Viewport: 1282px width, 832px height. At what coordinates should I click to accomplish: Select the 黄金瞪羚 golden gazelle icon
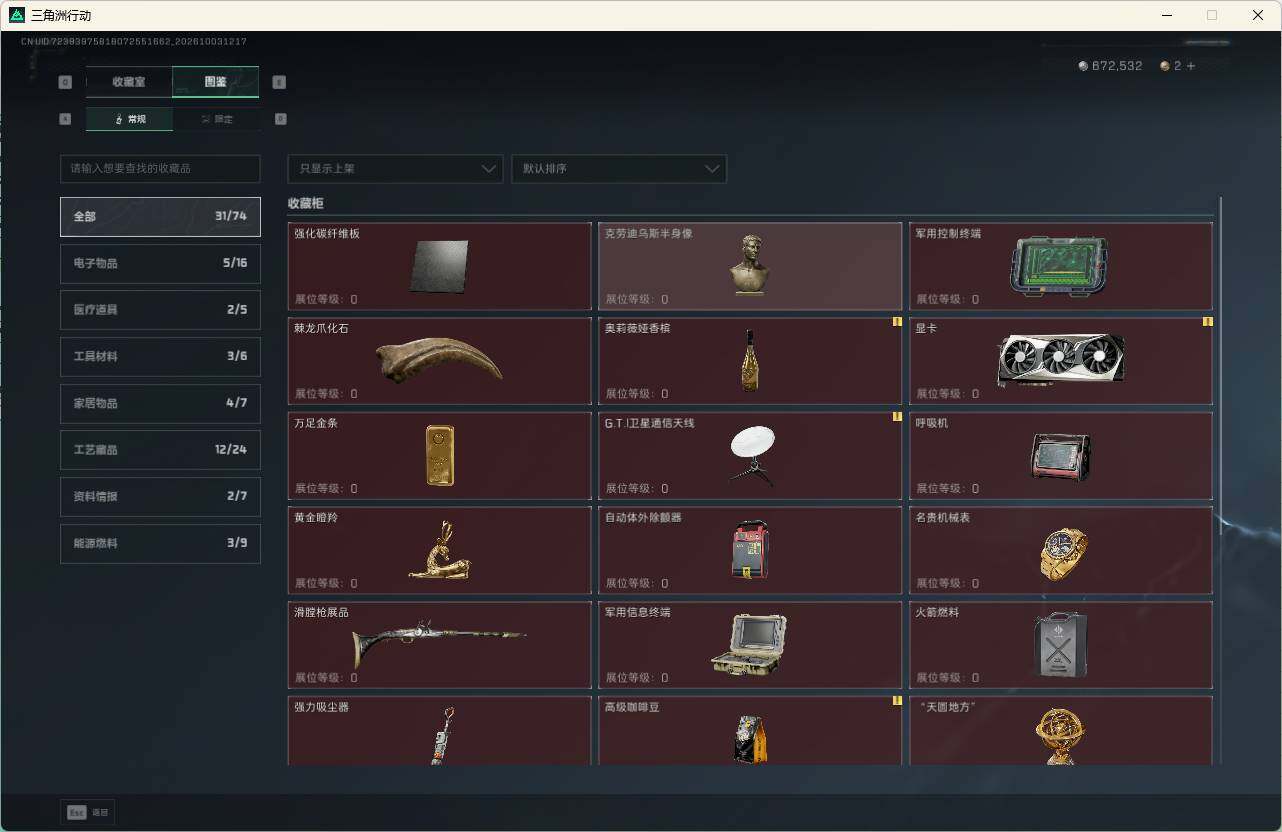[440, 549]
